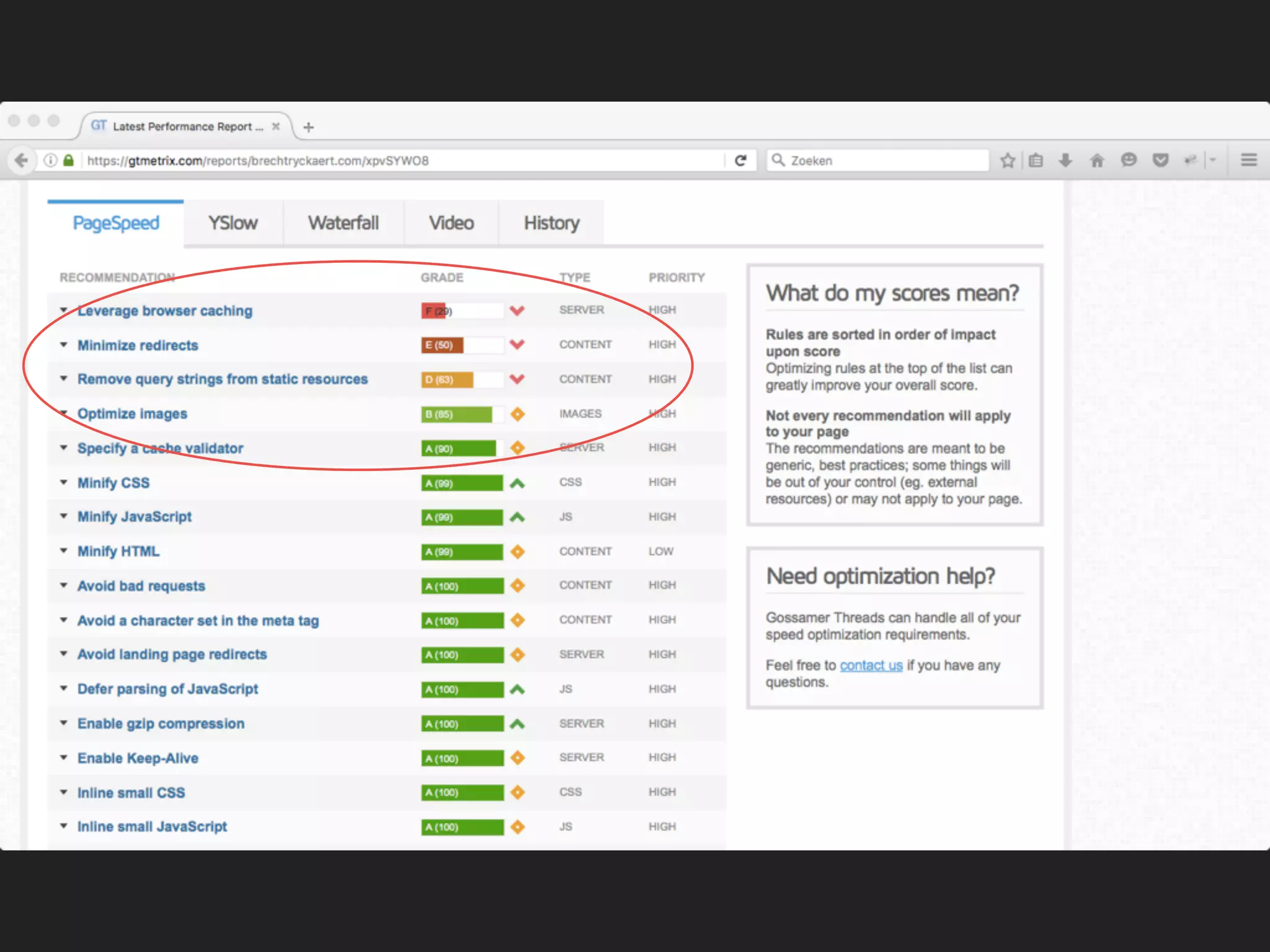Click the page reload icon
This screenshot has width=1270, height=952.
point(740,161)
